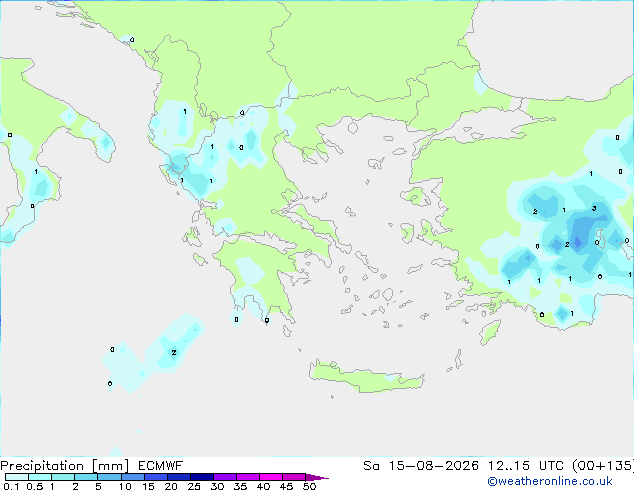Select the 30–35 mm purple legend swatch
Image resolution: width=634 pixels, height=490 pixels.
click(x=224, y=477)
